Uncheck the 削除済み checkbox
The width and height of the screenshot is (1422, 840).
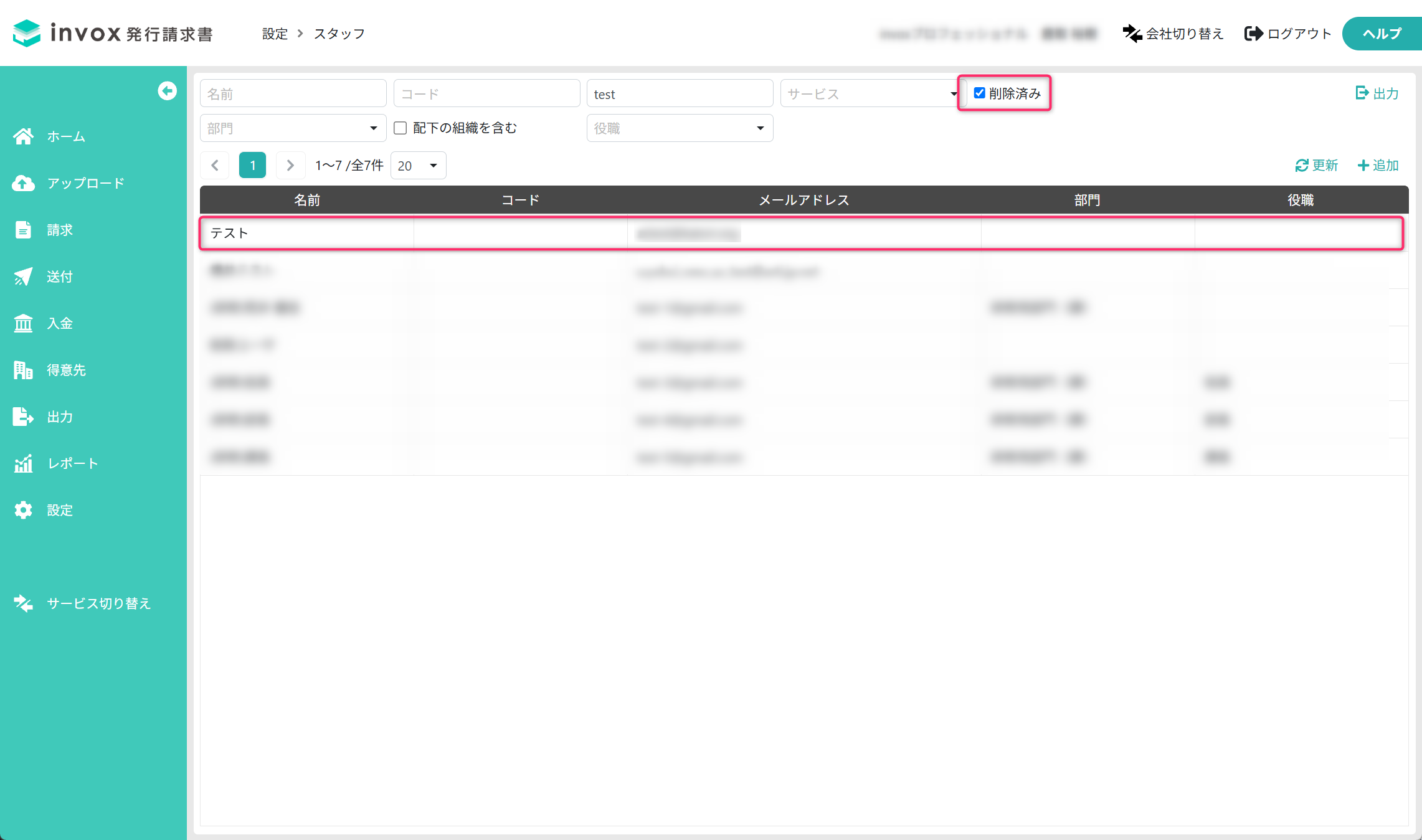(x=980, y=93)
